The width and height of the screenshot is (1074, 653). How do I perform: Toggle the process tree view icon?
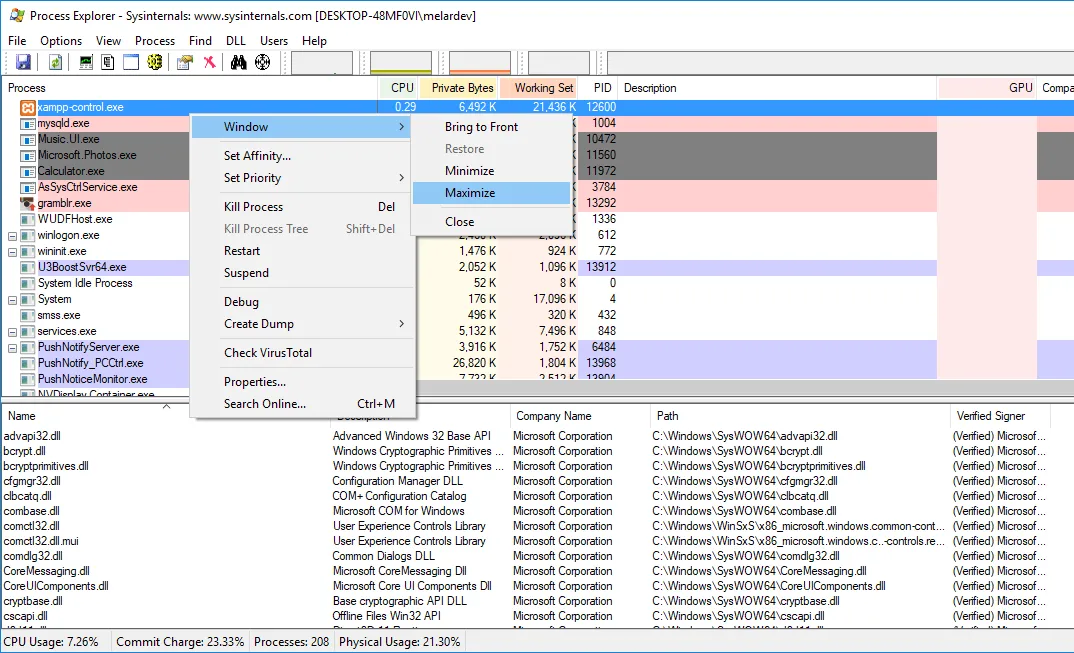pyautogui.click(x=108, y=62)
